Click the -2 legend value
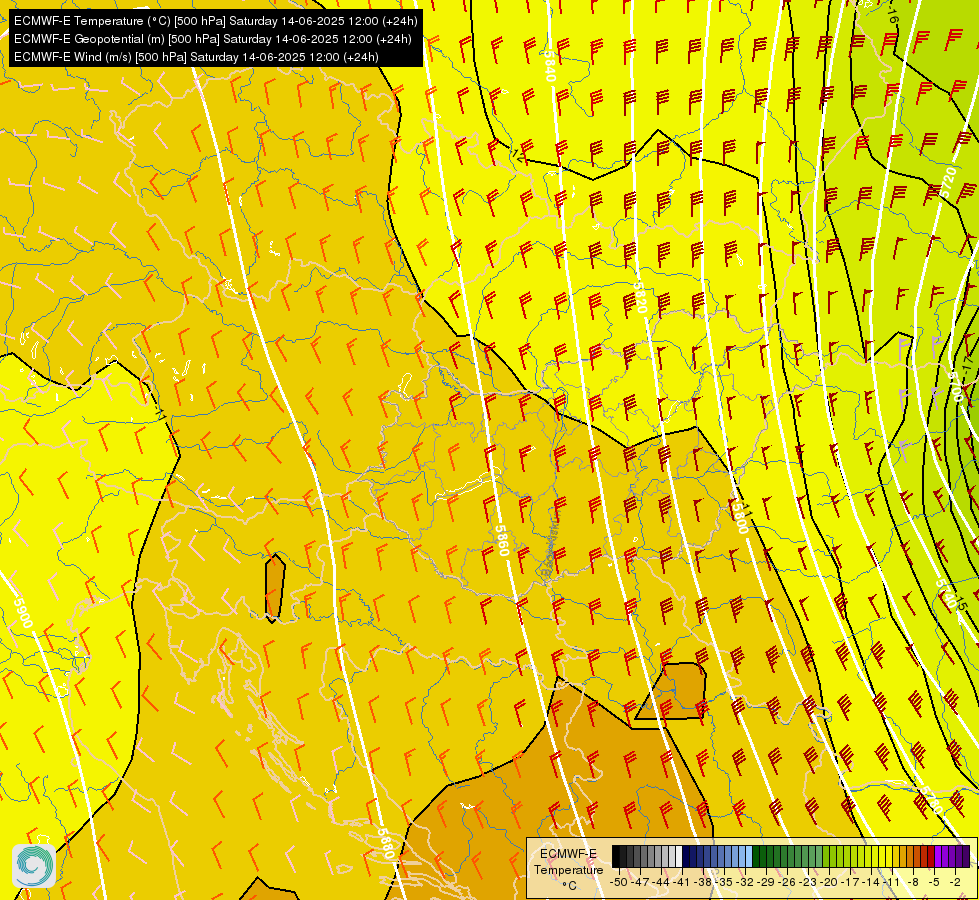 (956, 882)
